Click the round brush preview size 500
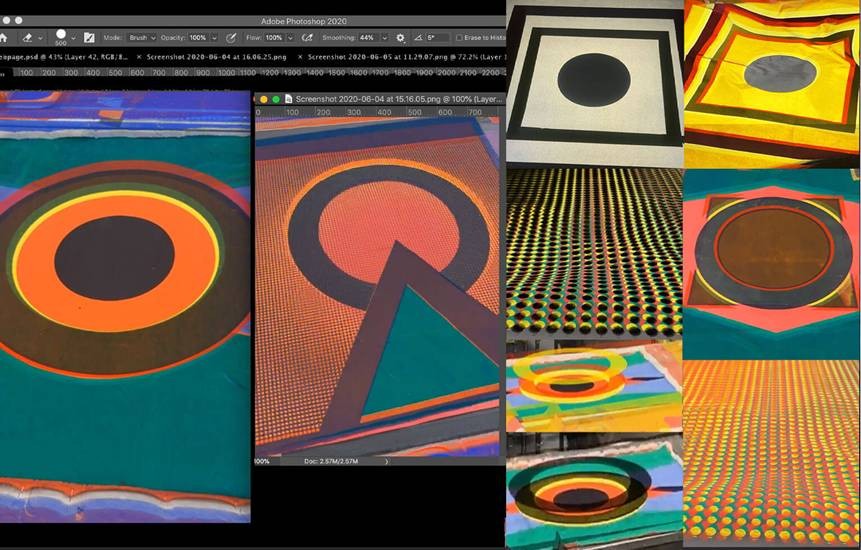 tap(61, 35)
